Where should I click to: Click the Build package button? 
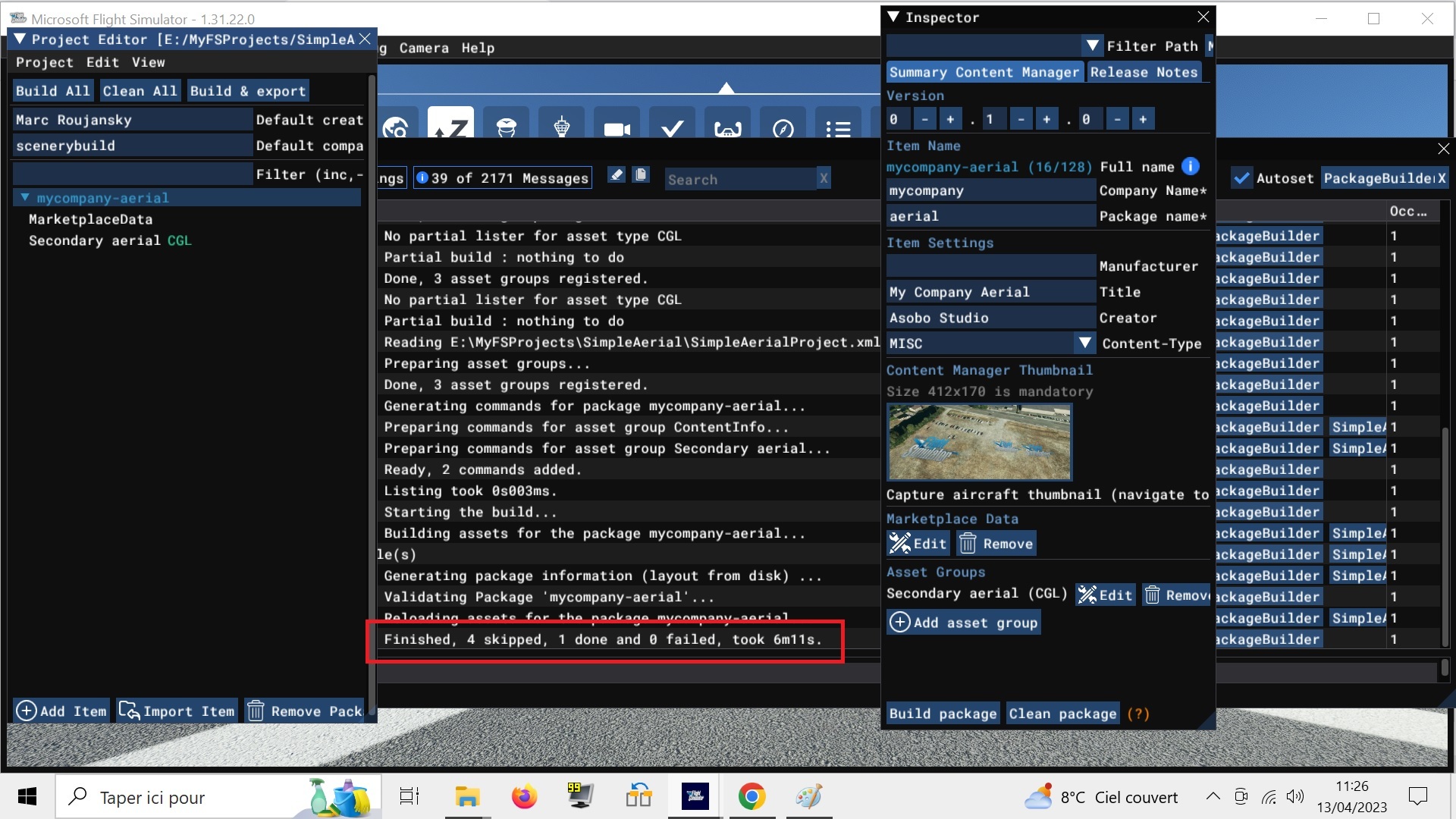point(943,714)
